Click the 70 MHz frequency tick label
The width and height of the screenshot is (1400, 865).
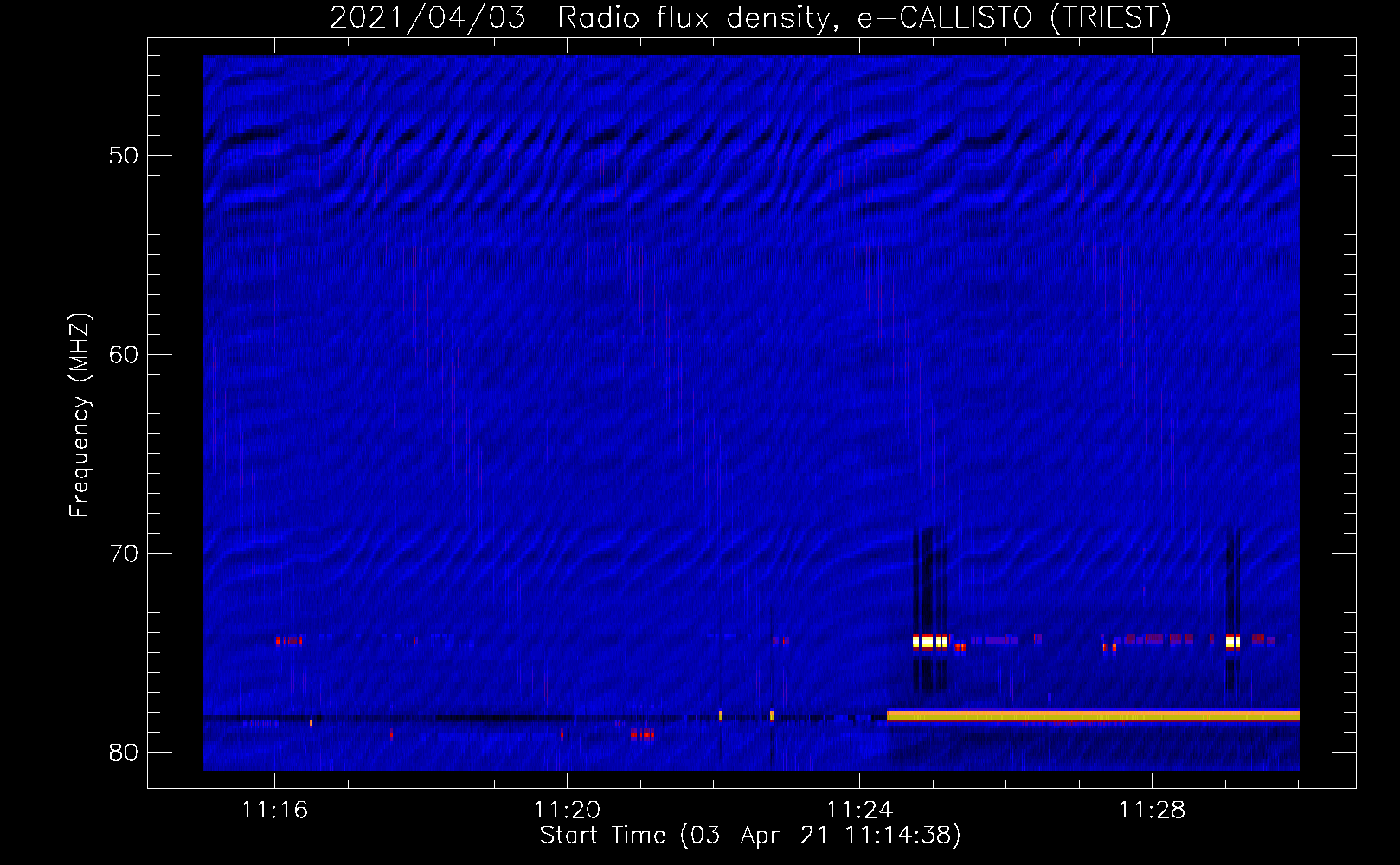pyautogui.click(x=124, y=554)
